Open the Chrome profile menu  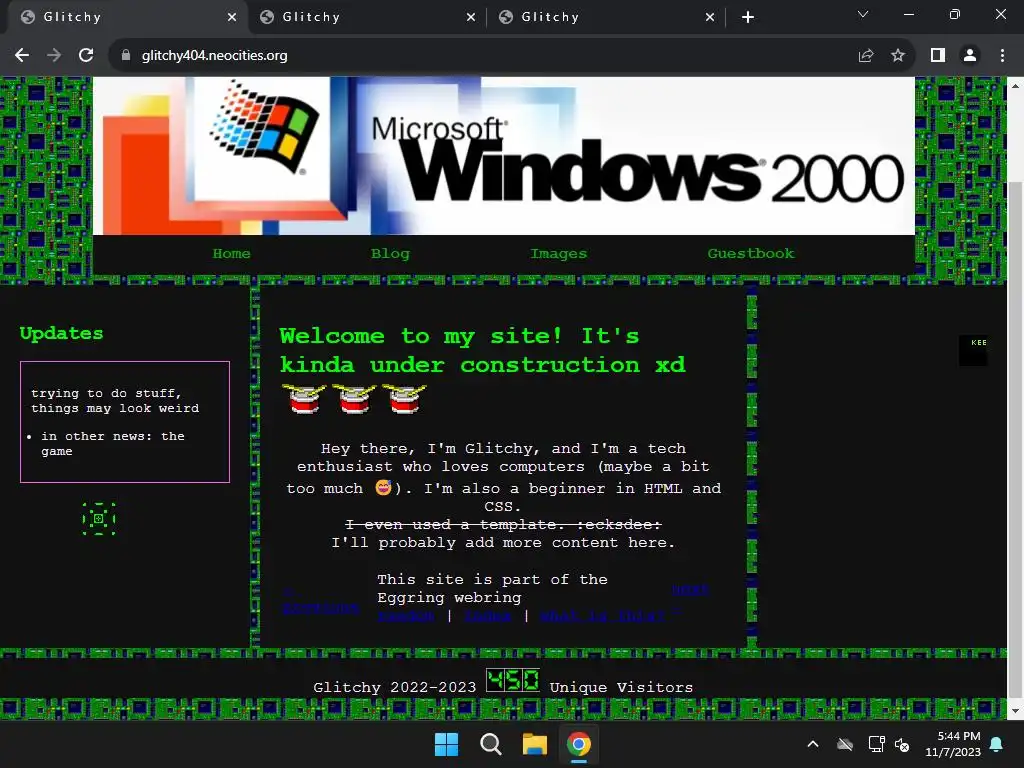pos(970,56)
